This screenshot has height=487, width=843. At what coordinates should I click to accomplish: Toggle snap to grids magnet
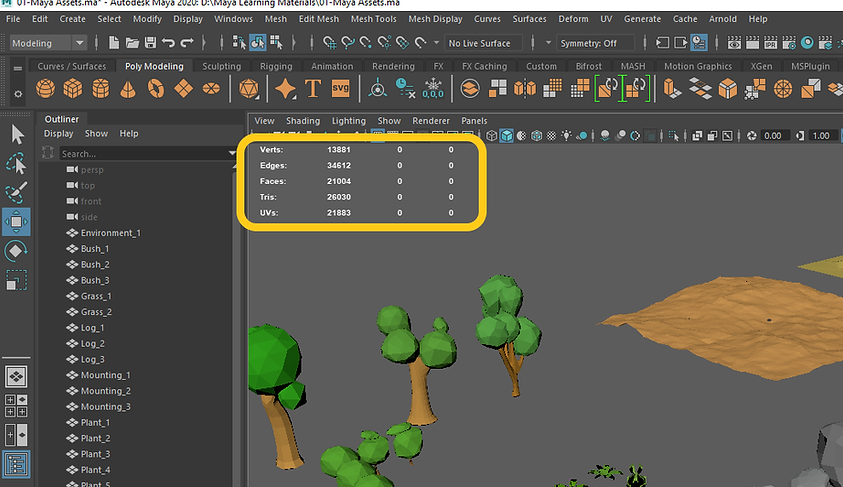coord(329,42)
